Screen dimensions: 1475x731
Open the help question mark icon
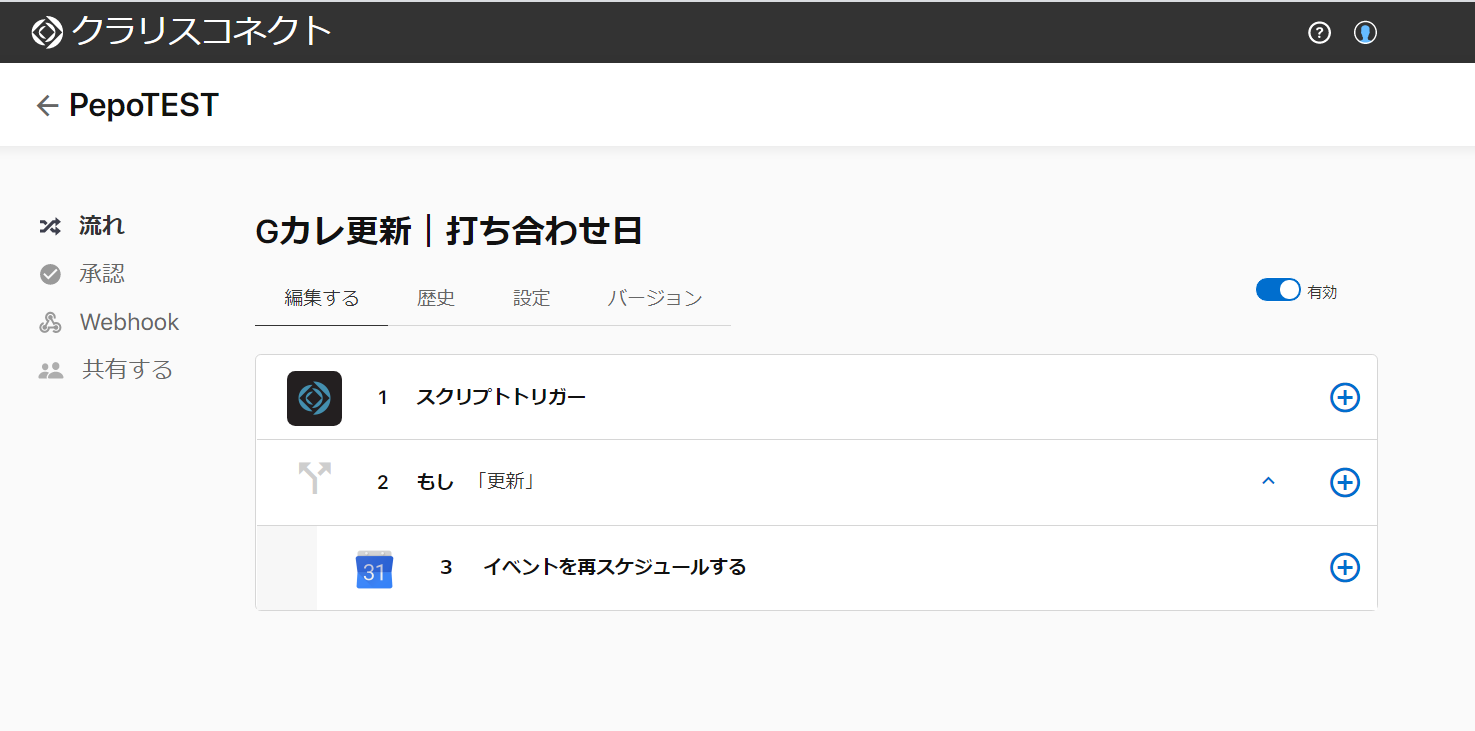[1320, 33]
